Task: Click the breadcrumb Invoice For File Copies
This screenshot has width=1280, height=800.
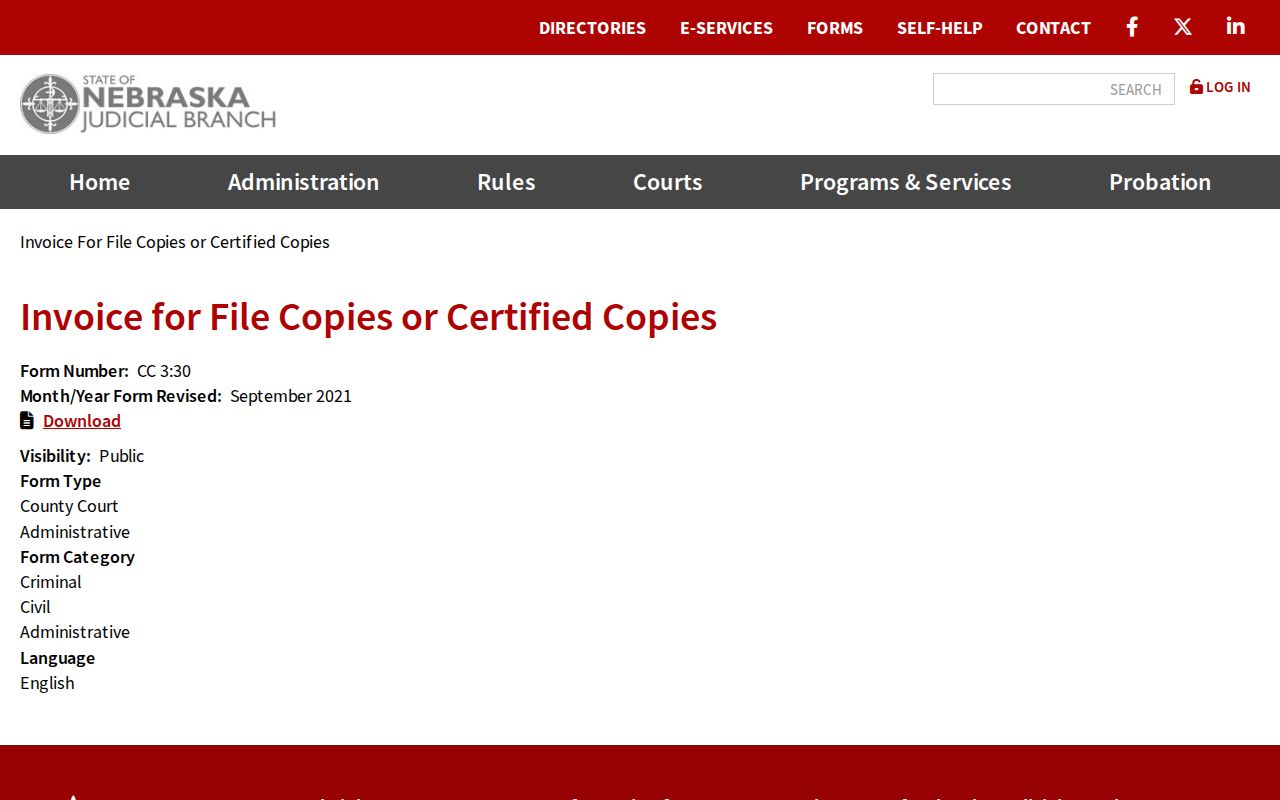Action: (x=175, y=242)
